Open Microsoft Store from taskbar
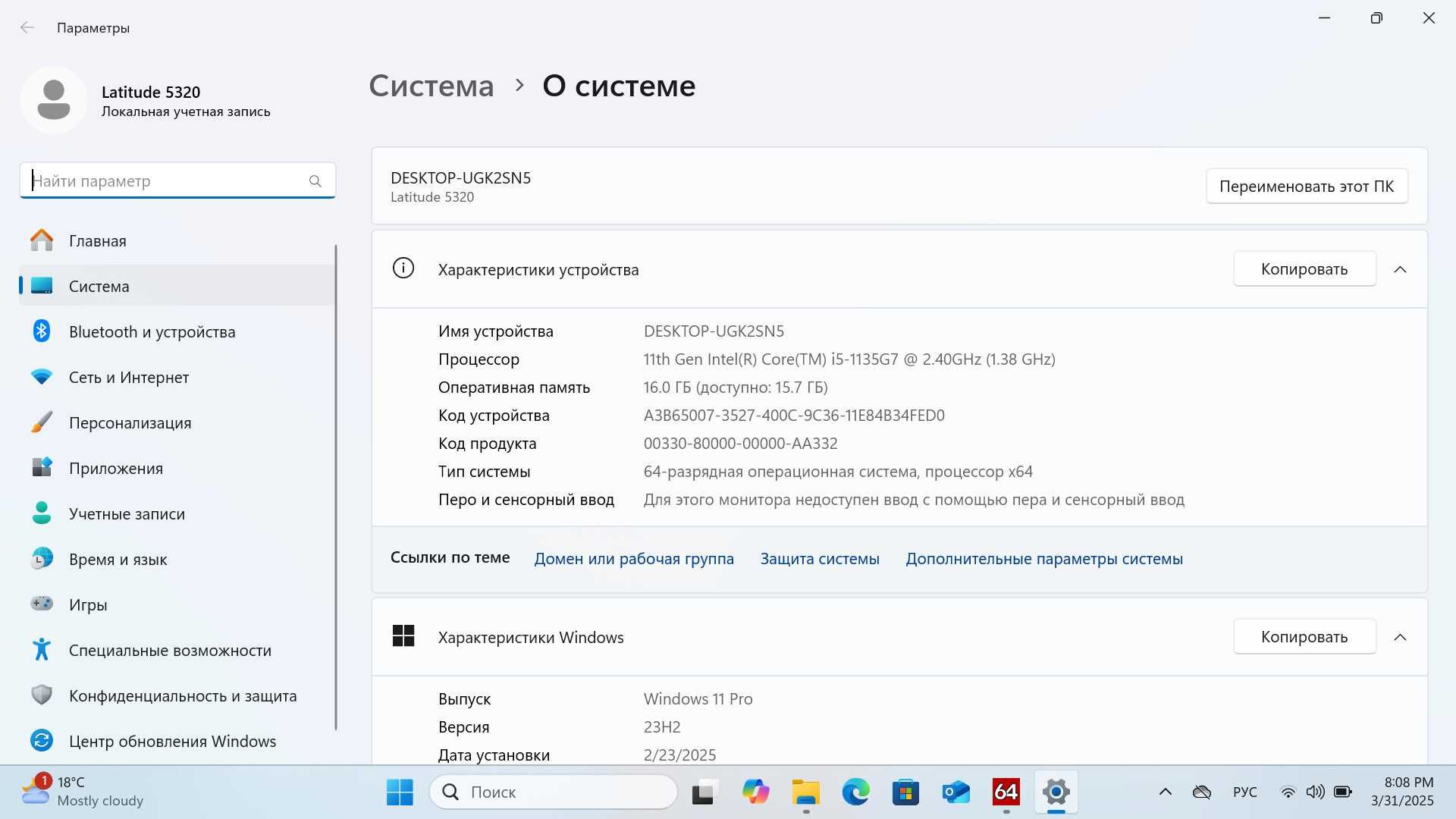The height and width of the screenshot is (819, 1456). [905, 792]
